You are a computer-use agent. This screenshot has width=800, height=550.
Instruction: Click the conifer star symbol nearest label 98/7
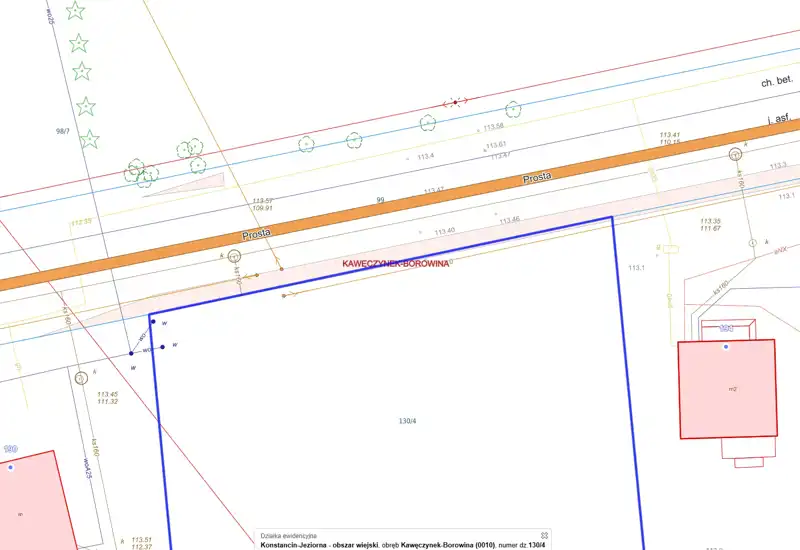click(x=89, y=138)
